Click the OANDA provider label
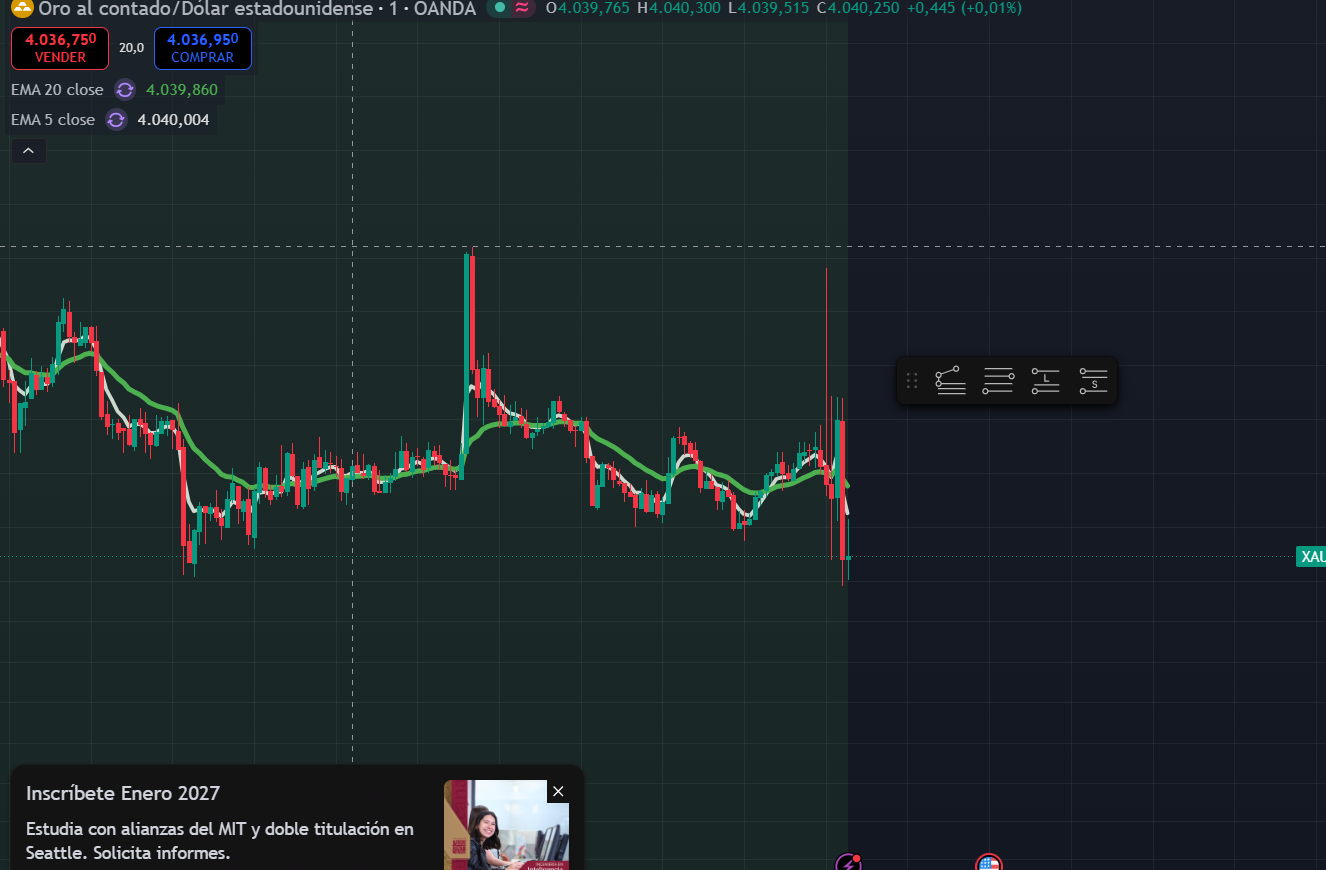 click(445, 8)
